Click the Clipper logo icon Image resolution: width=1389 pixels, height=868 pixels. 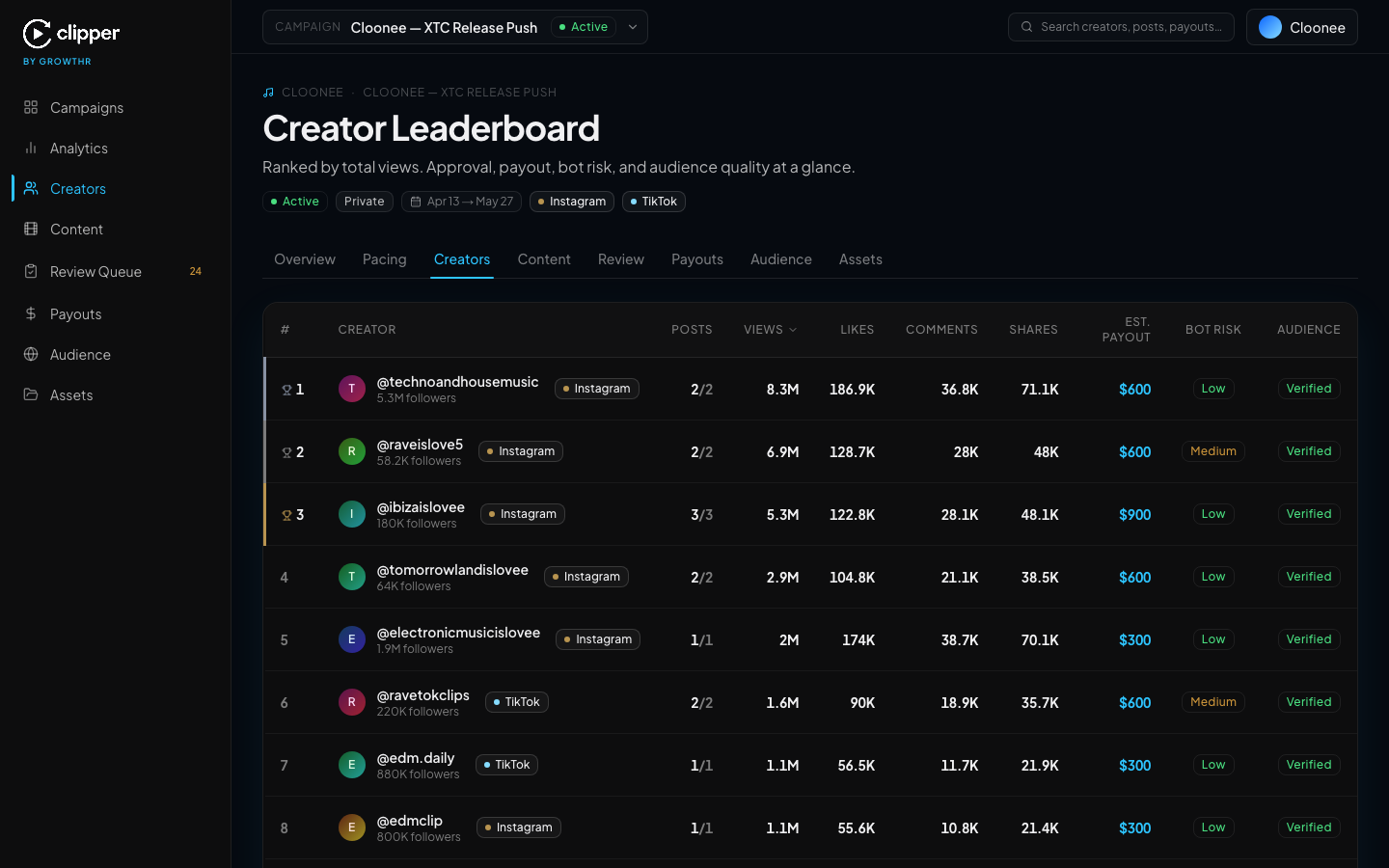[37, 34]
